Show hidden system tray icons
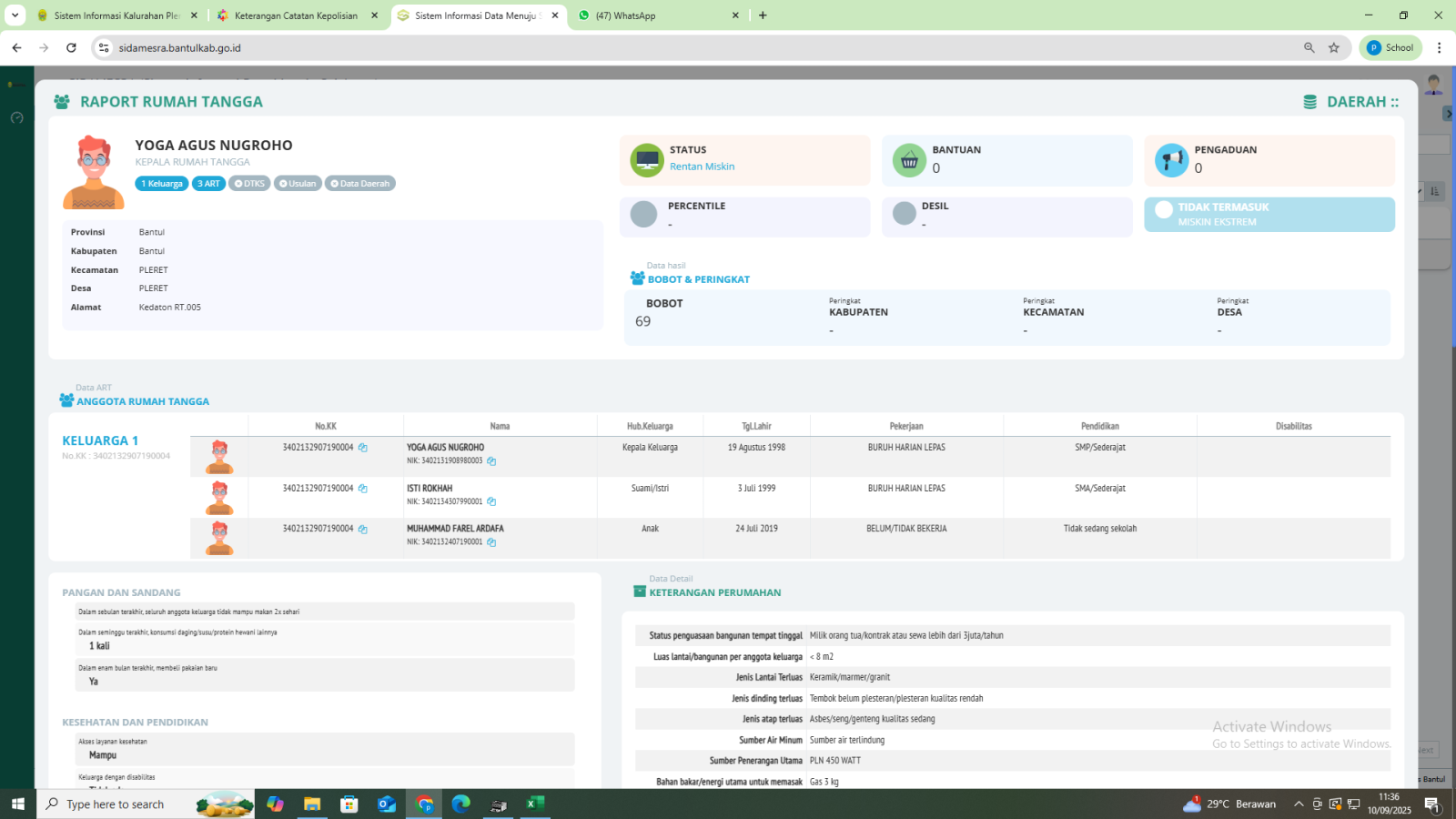Image resolution: width=1456 pixels, height=819 pixels. click(1299, 804)
